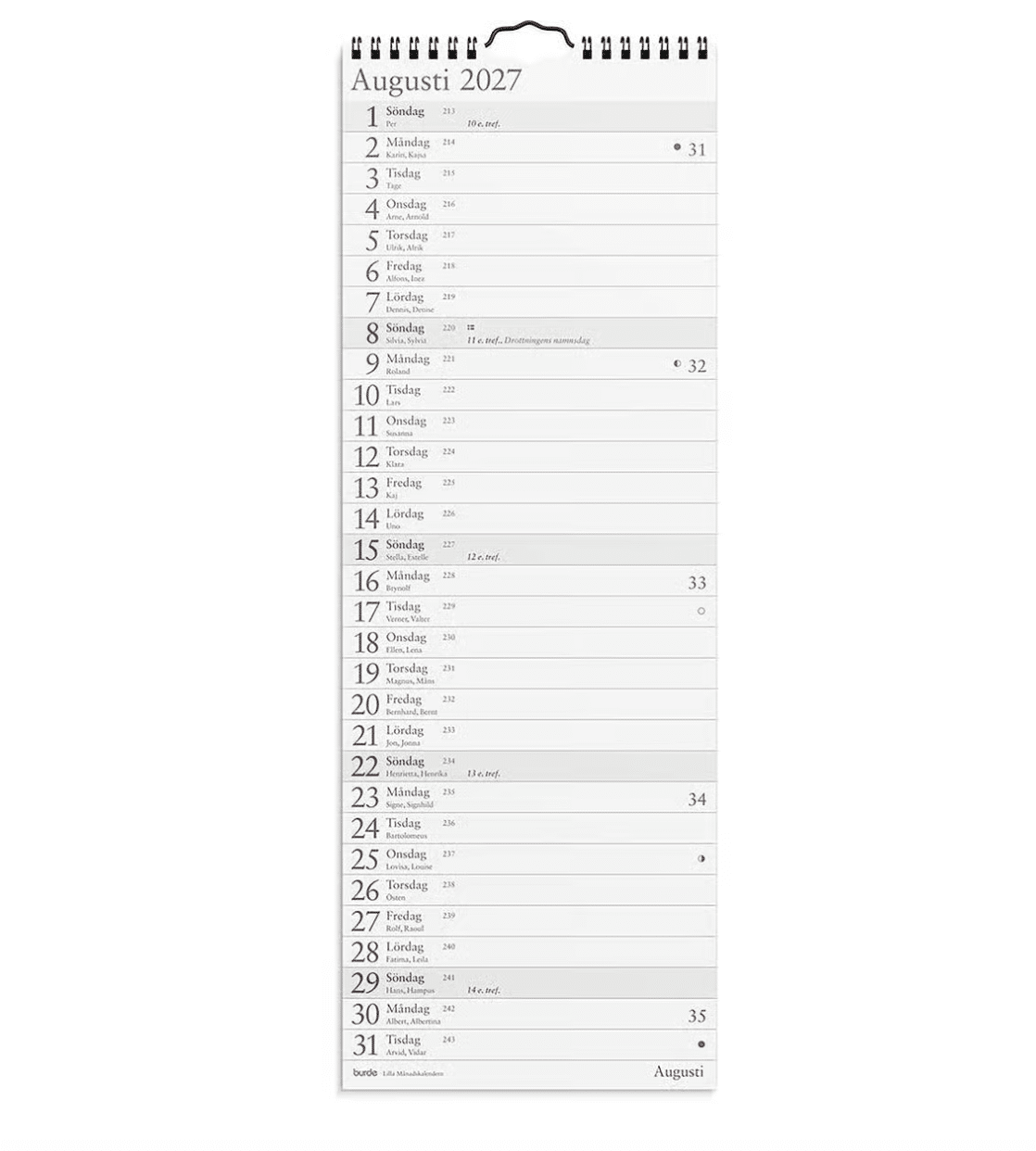Select the Måndag 9 row

click(x=530, y=364)
